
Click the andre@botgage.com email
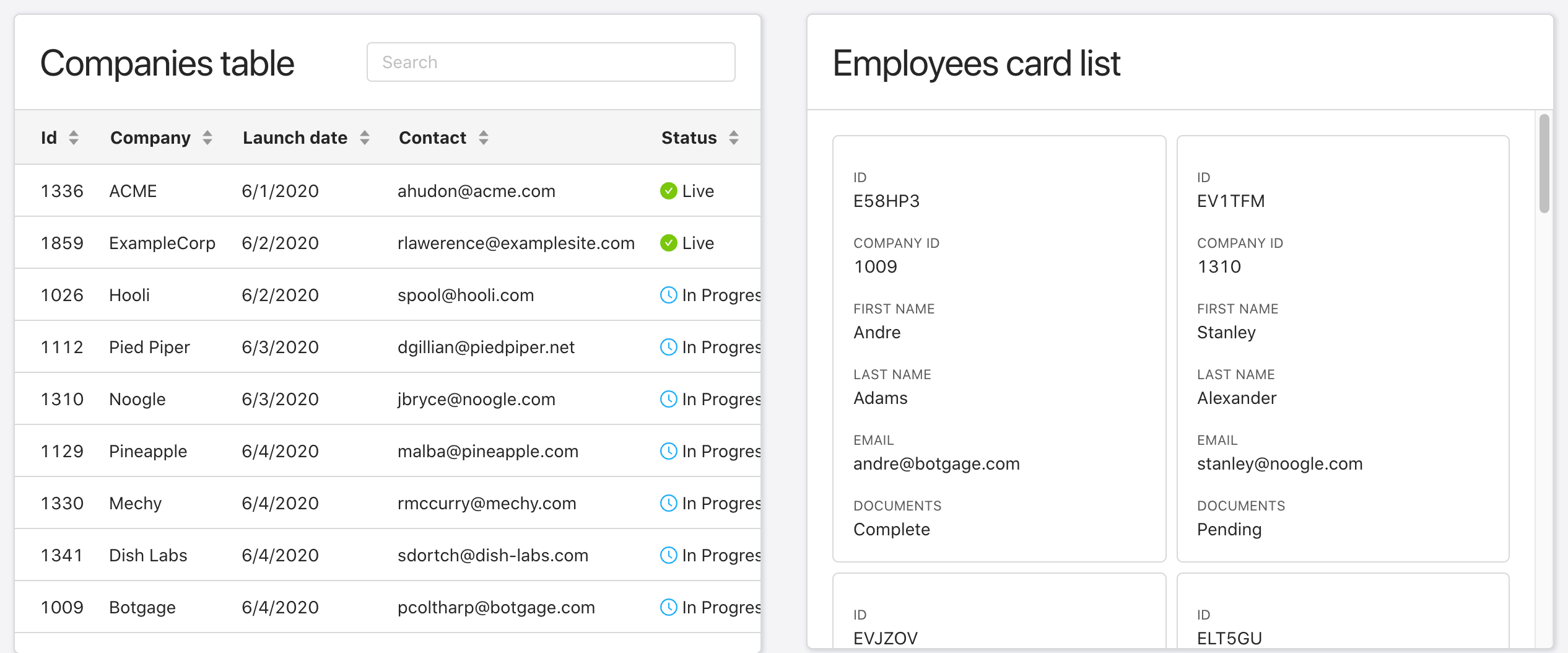pos(936,463)
